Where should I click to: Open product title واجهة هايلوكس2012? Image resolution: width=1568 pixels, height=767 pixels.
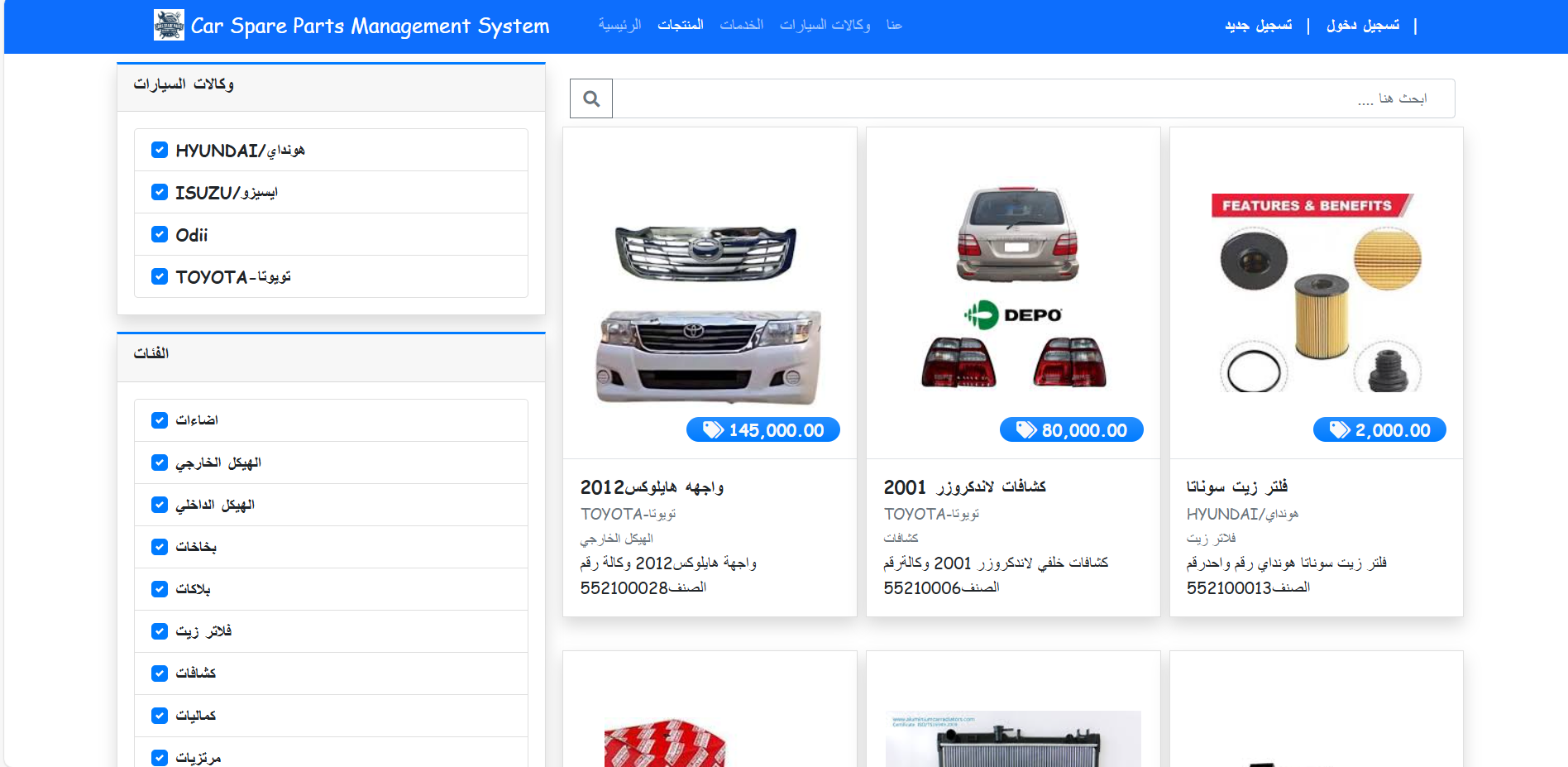pyautogui.click(x=652, y=487)
